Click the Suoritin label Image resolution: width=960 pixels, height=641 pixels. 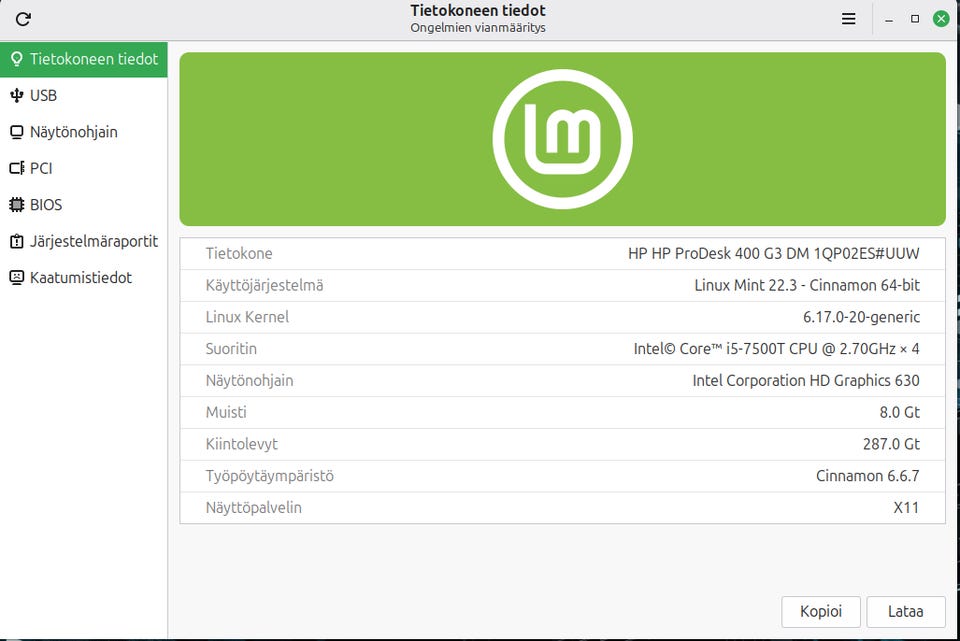(x=231, y=349)
